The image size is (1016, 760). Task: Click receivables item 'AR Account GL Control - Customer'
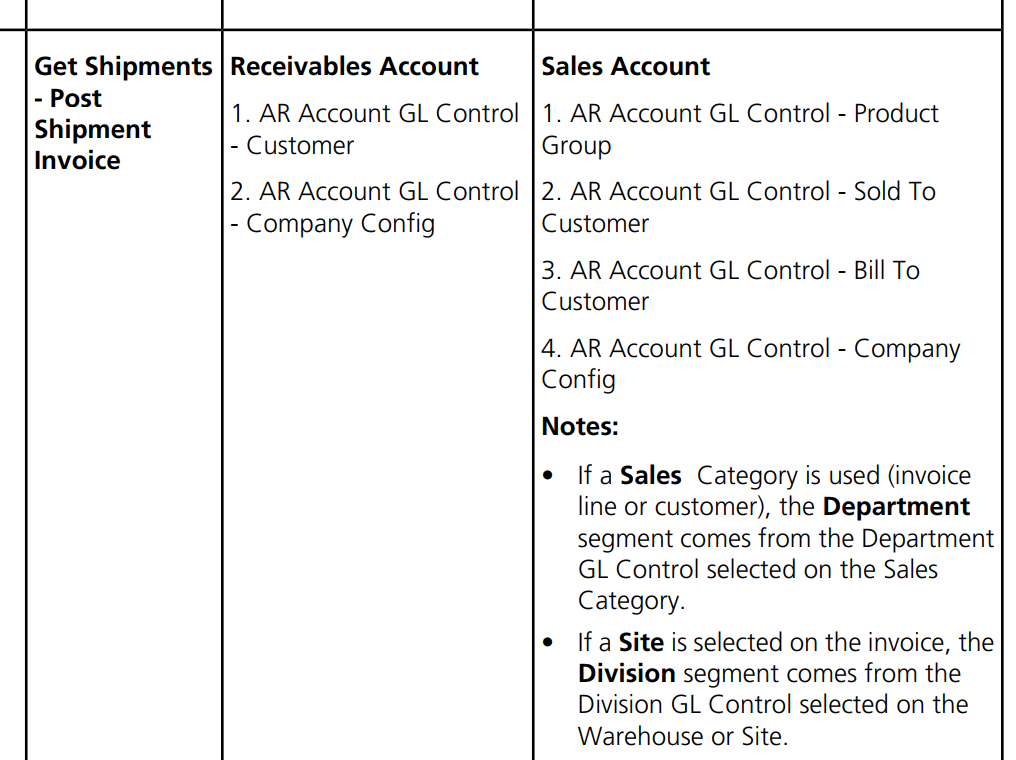point(375,130)
